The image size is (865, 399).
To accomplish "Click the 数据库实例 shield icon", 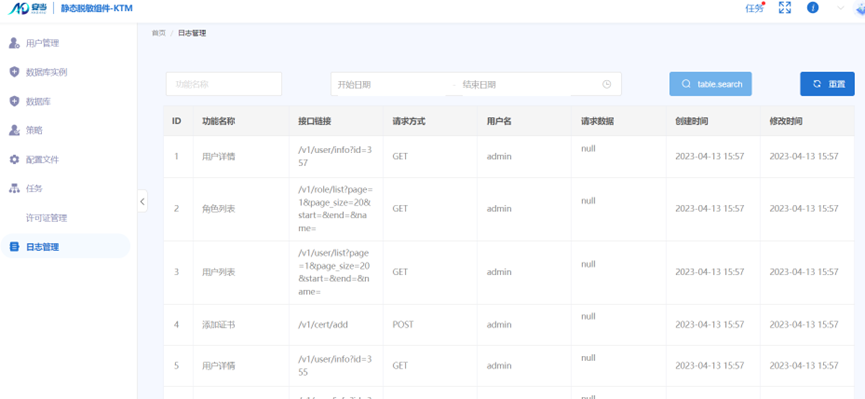I will [14, 72].
